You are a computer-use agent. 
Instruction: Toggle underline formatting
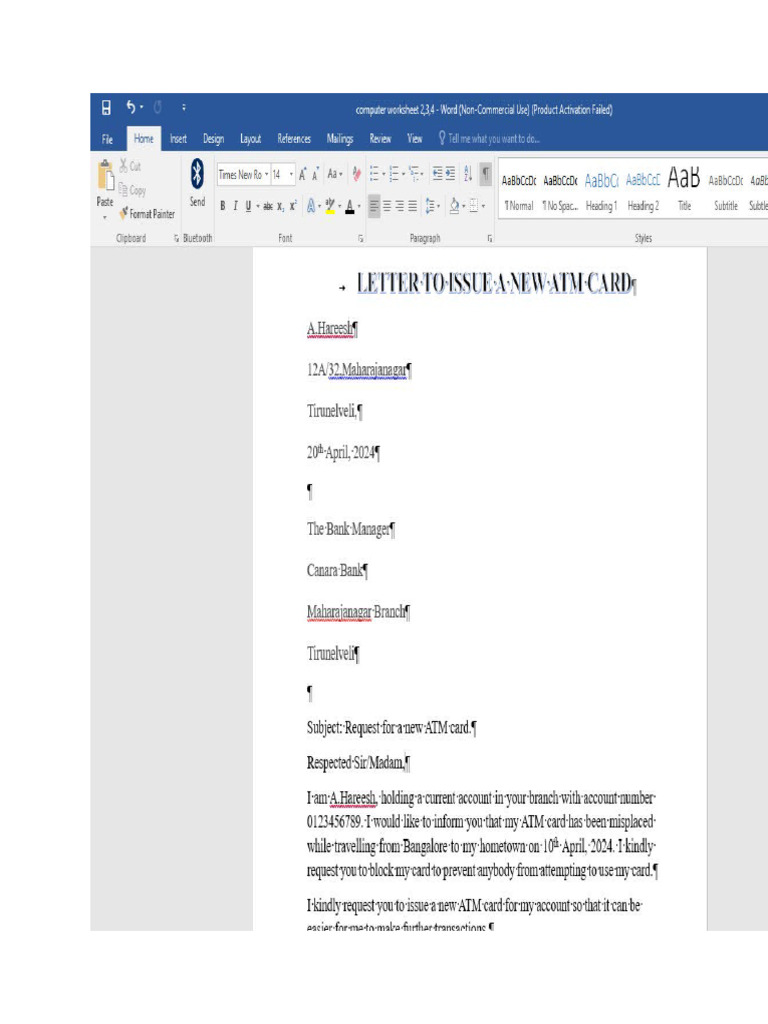[248, 206]
